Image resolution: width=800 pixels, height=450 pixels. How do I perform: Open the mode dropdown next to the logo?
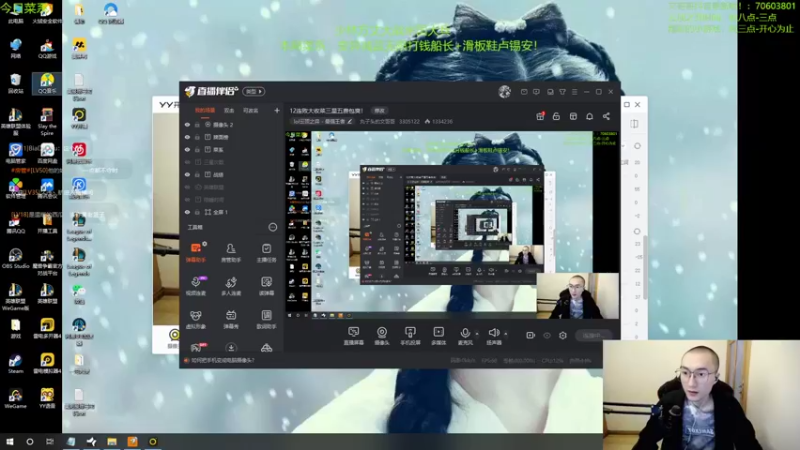[x=254, y=92]
